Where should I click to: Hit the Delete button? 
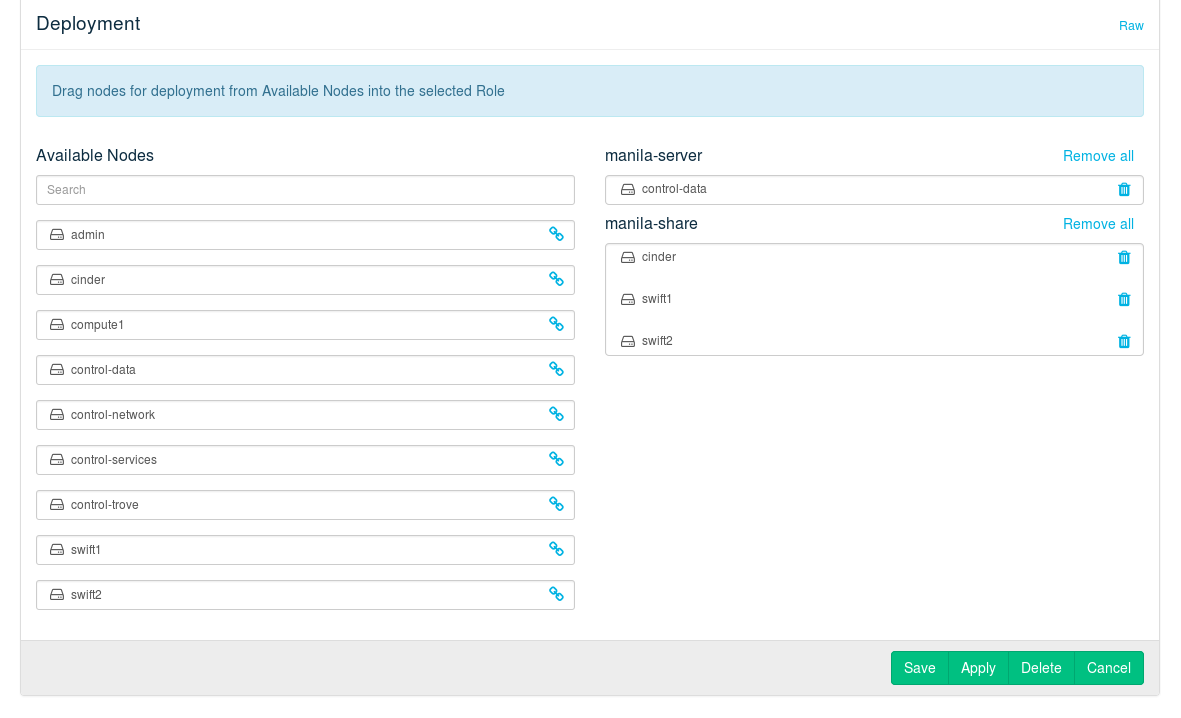click(x=1041, y=668)
